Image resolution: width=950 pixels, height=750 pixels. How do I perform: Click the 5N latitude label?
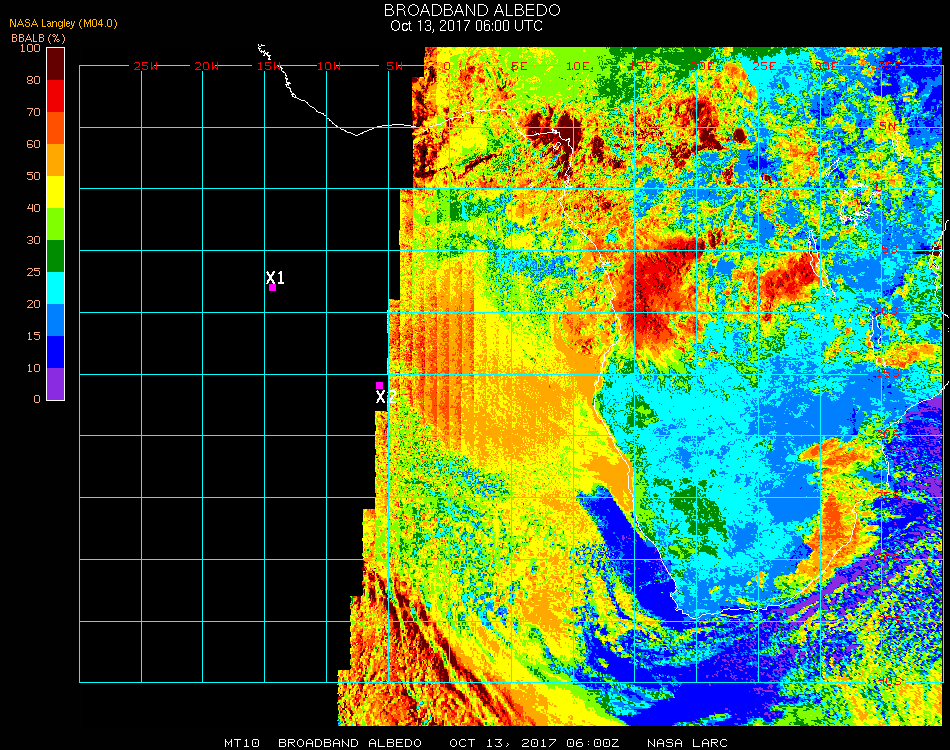888,126
